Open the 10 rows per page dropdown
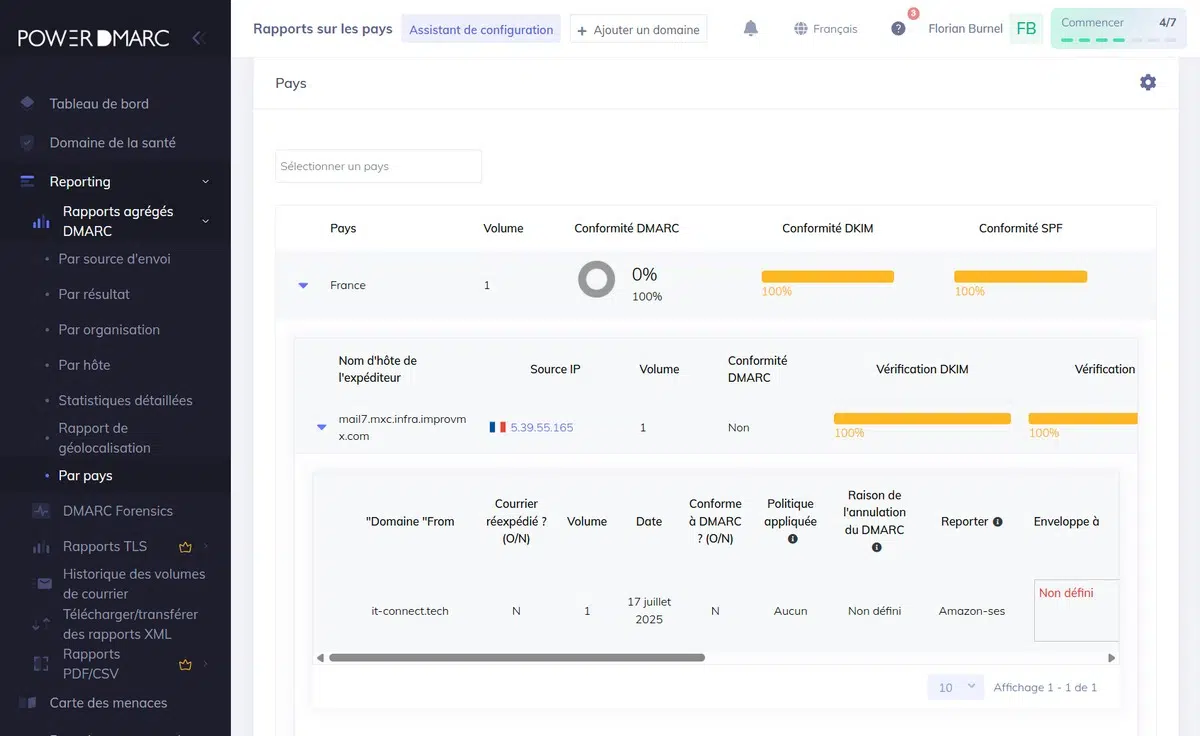Image resolution: width=1200 pixels, height=736 pixels. click(955, 688)
